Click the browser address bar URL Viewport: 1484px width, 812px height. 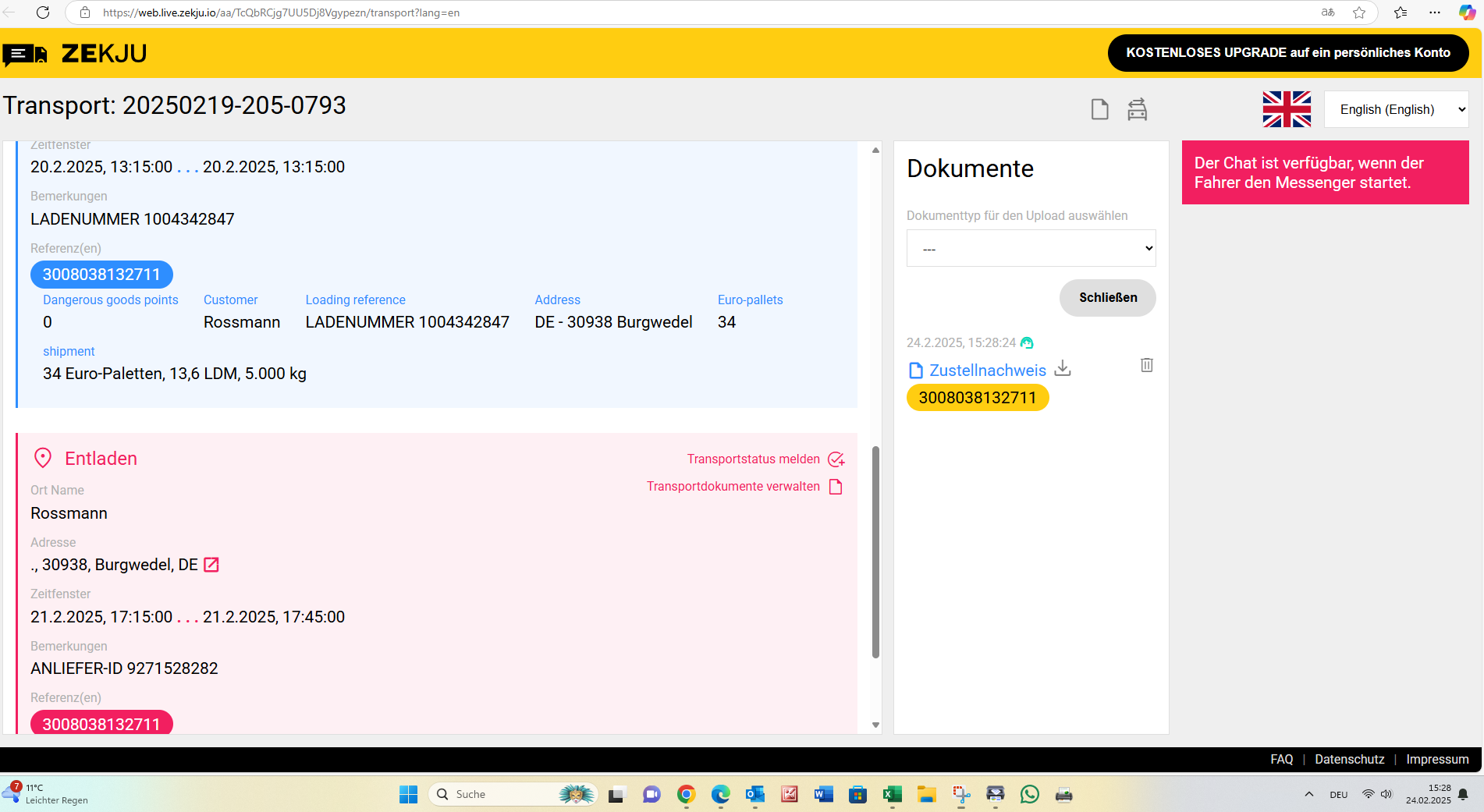tap(281, 12)
